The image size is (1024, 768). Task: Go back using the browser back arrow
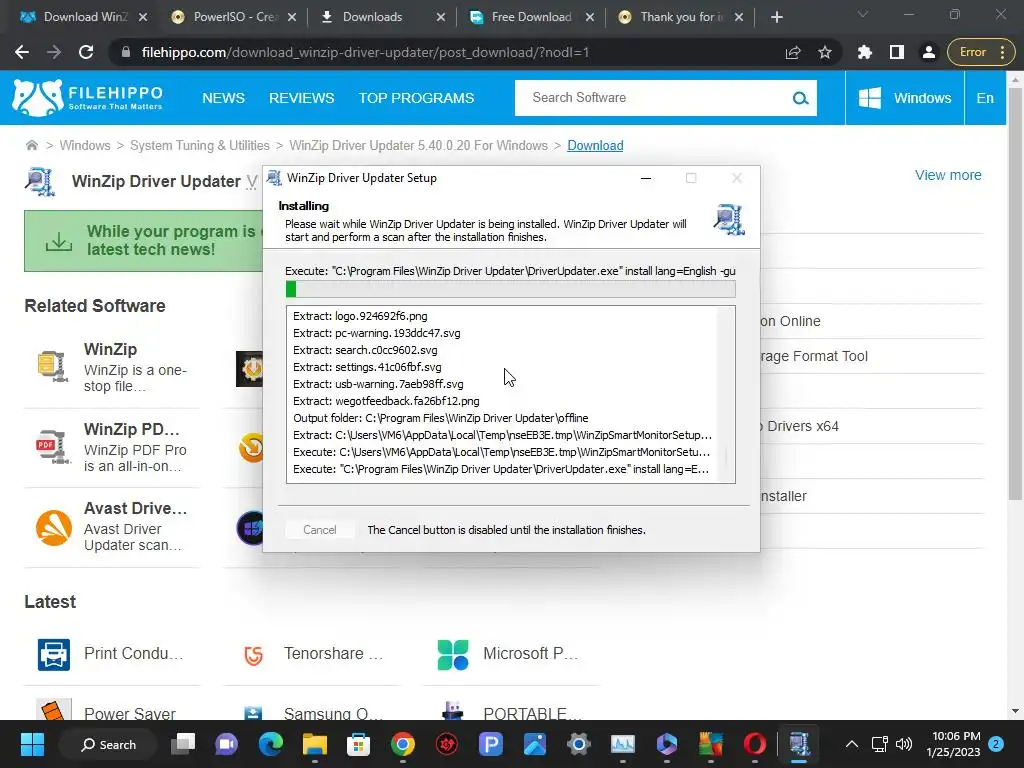pos(22,52)
